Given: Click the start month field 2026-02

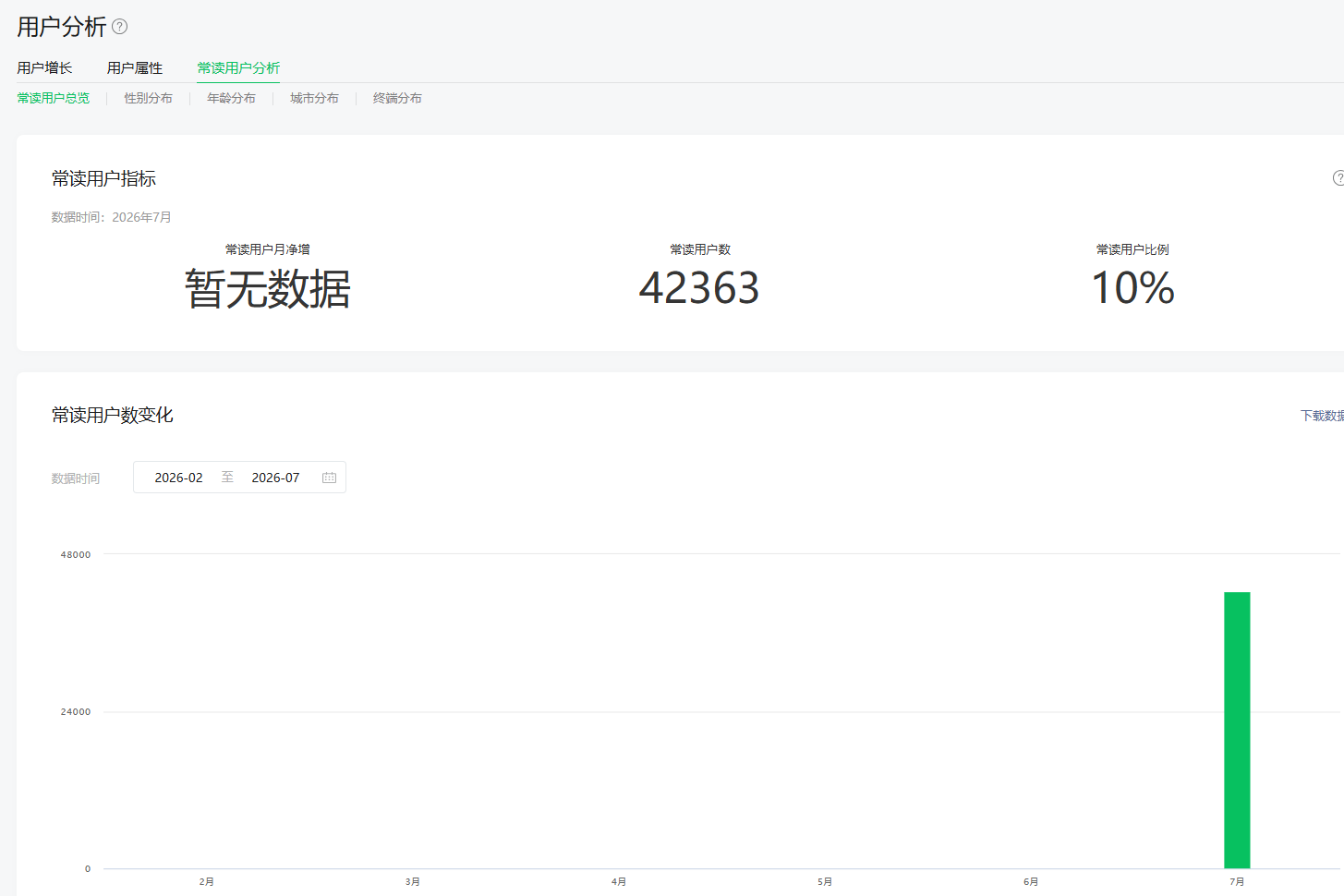Looking at the screenshot, I should tap(178, 478).
